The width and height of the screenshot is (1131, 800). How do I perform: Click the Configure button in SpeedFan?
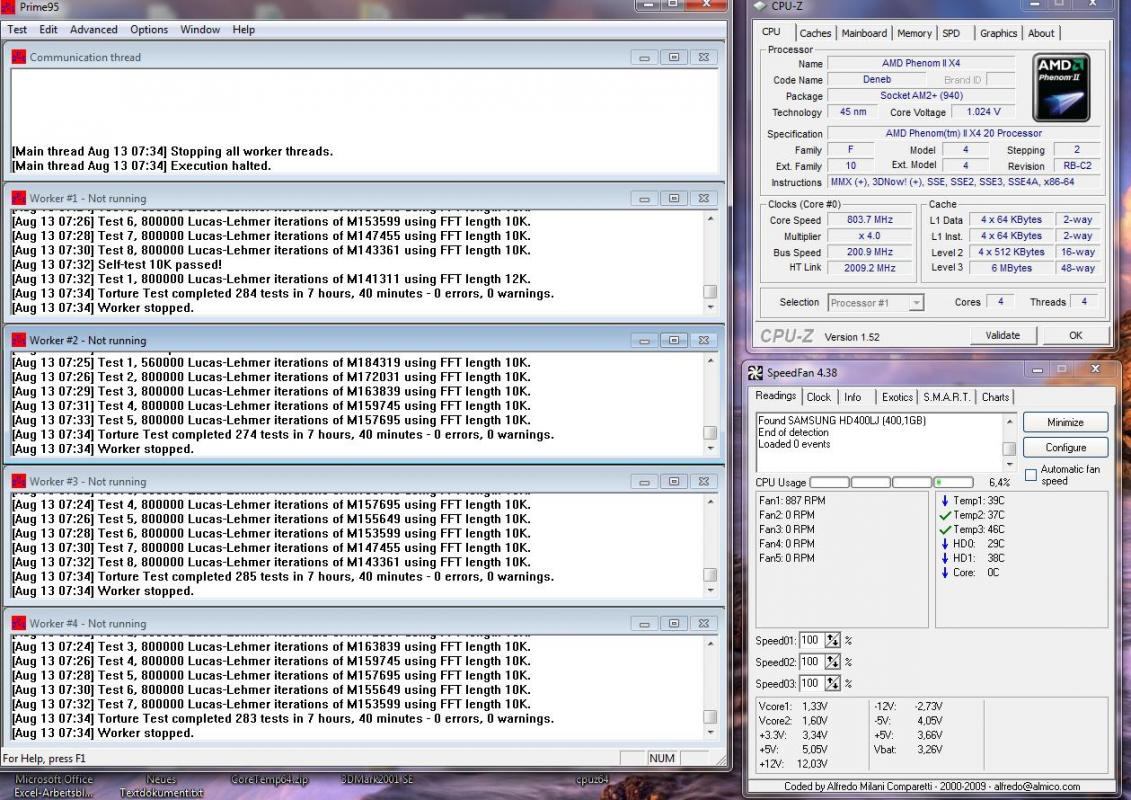[1065, 447]
